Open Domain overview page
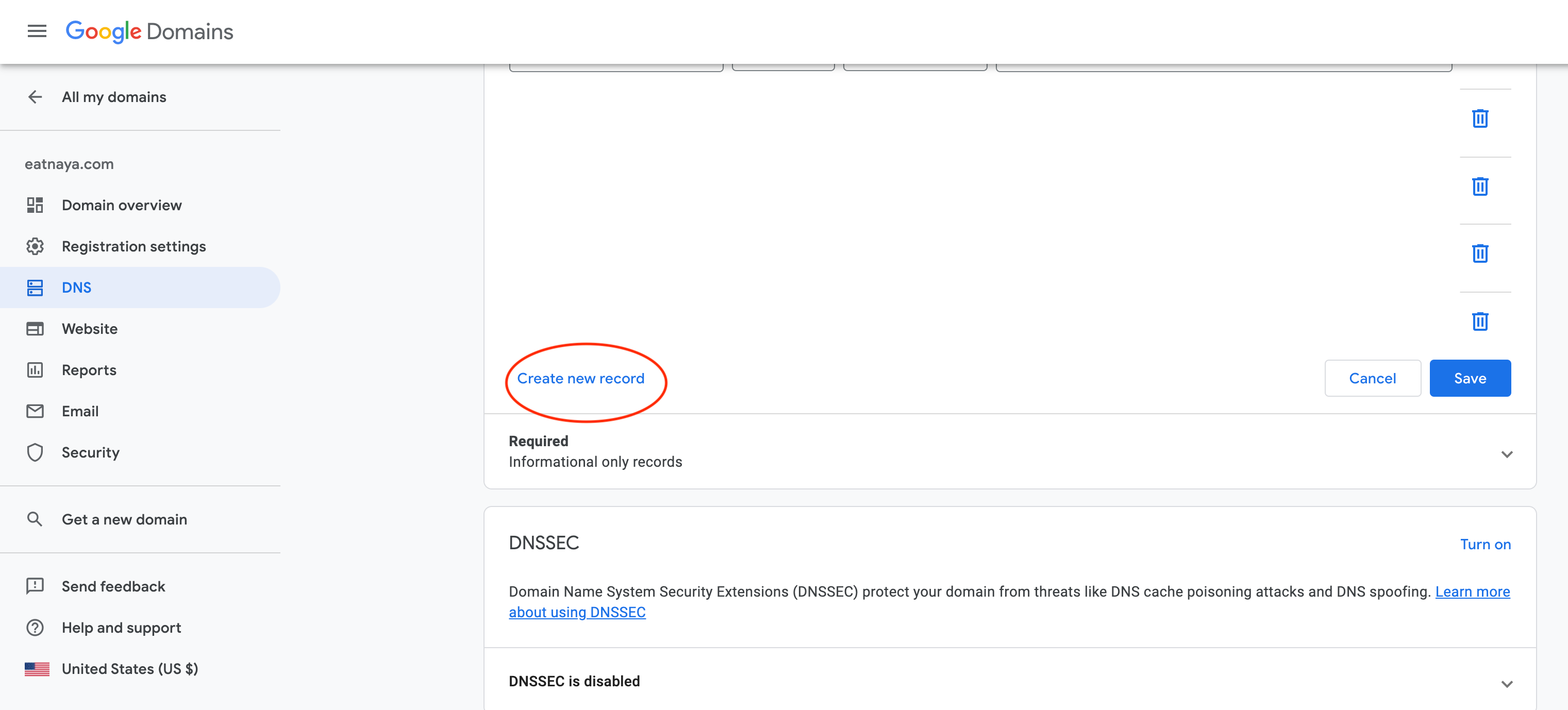 pyautogui.click(x=122, y=205)
